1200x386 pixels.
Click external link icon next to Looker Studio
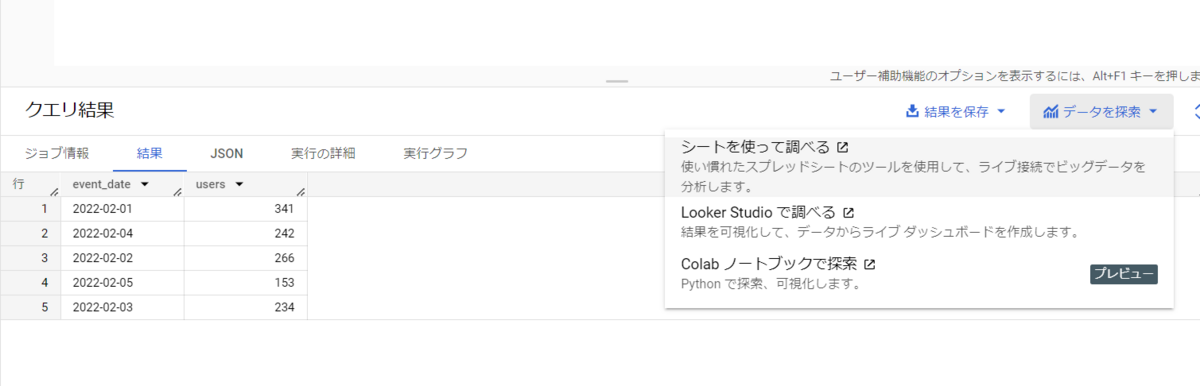[848, 212]
